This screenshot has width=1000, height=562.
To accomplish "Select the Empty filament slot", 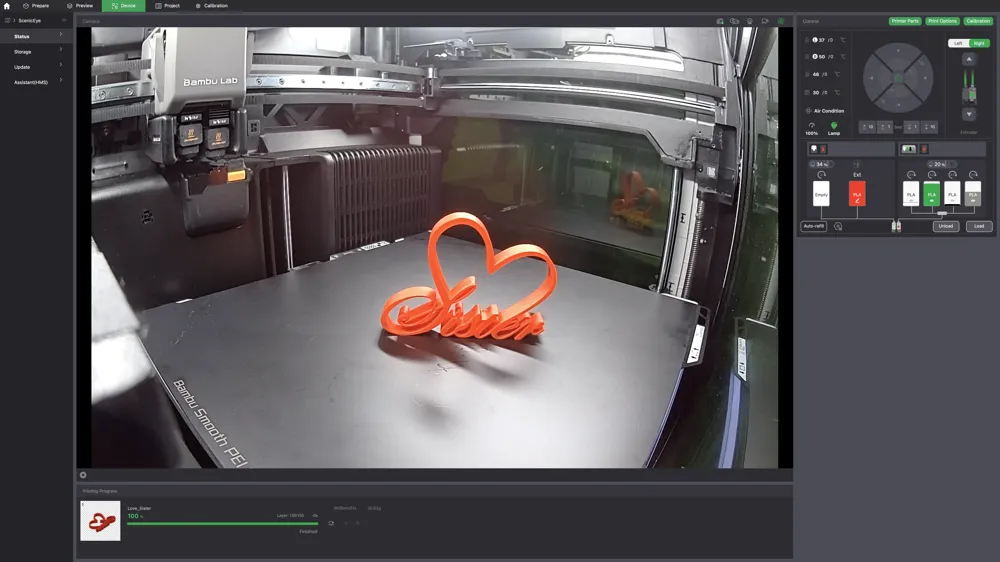I will (x=821, y=193).
